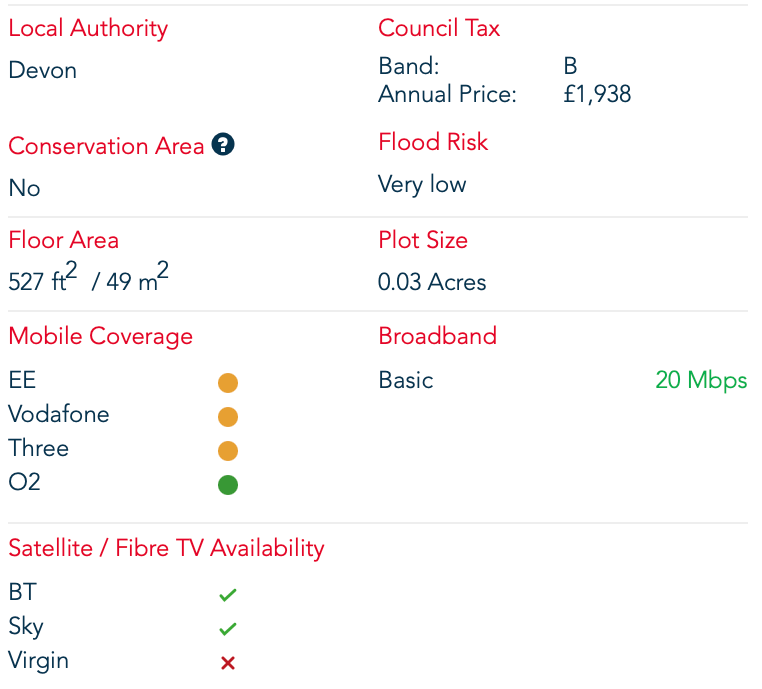Select the Virgin red cross icon
The height and width of the screenshot is (689, 762).
(x=227, y=663)
